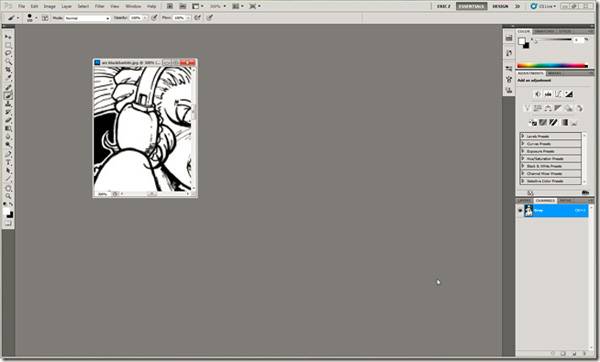The width and height of the screenshot is (600, 362).
Task: Toggle tablet pressure for opacity
Action: click(154, 18)
